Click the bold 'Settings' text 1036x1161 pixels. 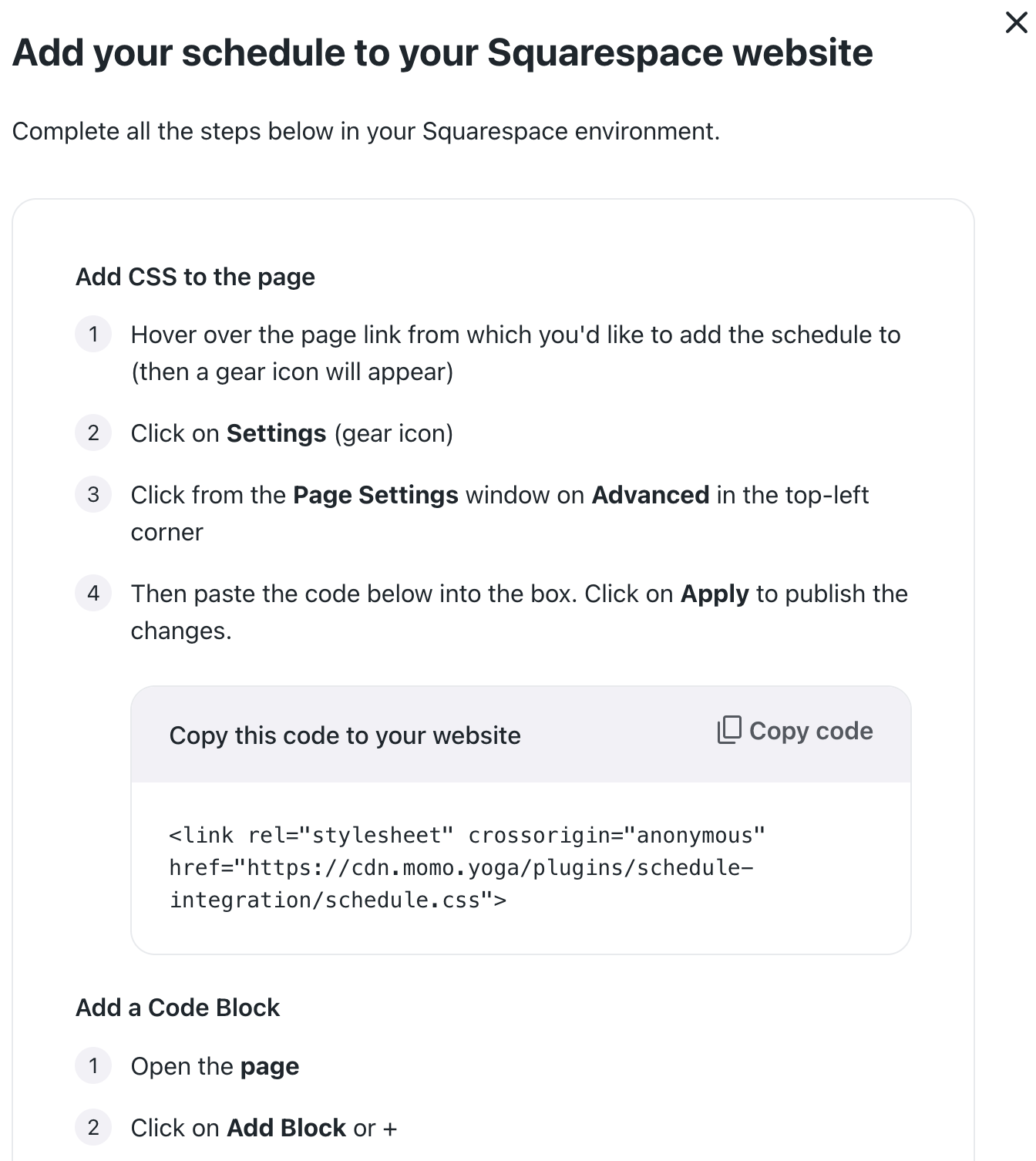[x=276, y=433]
